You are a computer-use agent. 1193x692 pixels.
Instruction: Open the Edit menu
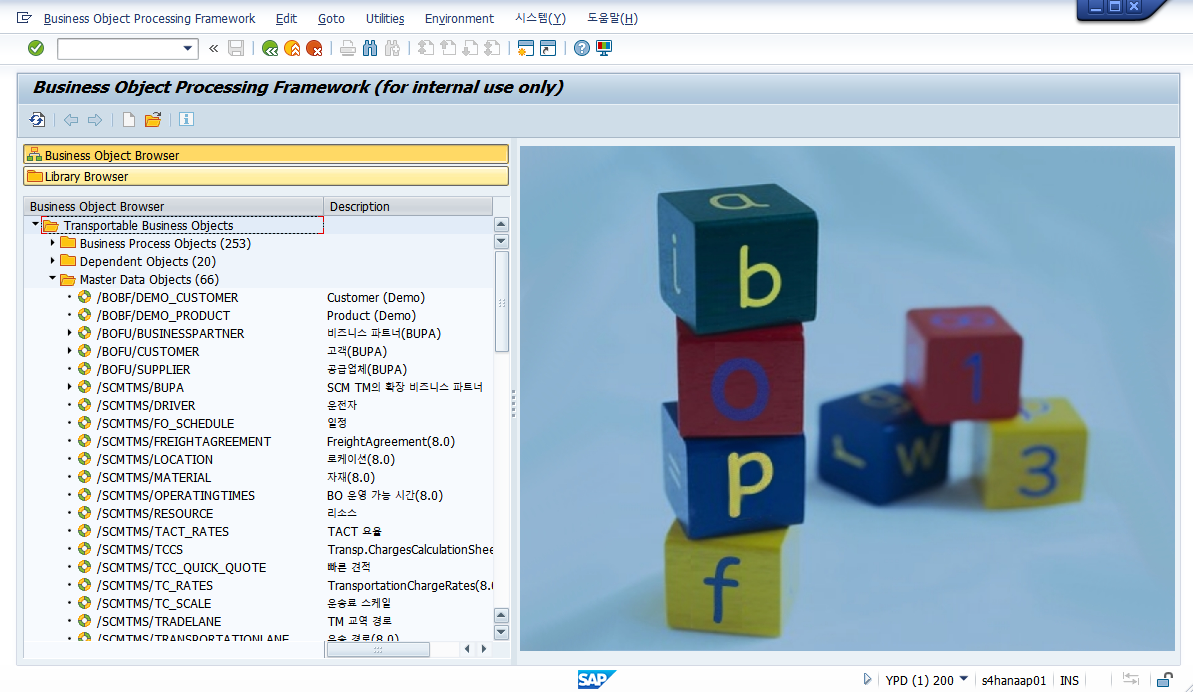(286, 18)
